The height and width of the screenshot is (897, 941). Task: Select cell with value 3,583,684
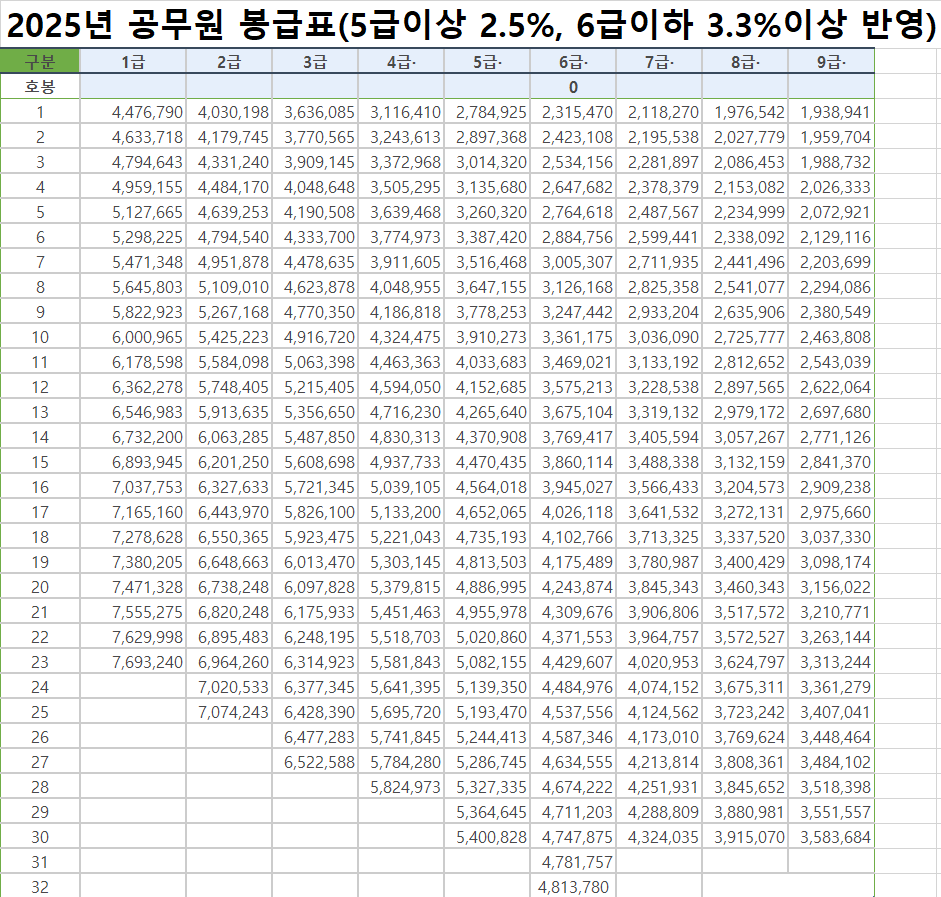point(831,837)
